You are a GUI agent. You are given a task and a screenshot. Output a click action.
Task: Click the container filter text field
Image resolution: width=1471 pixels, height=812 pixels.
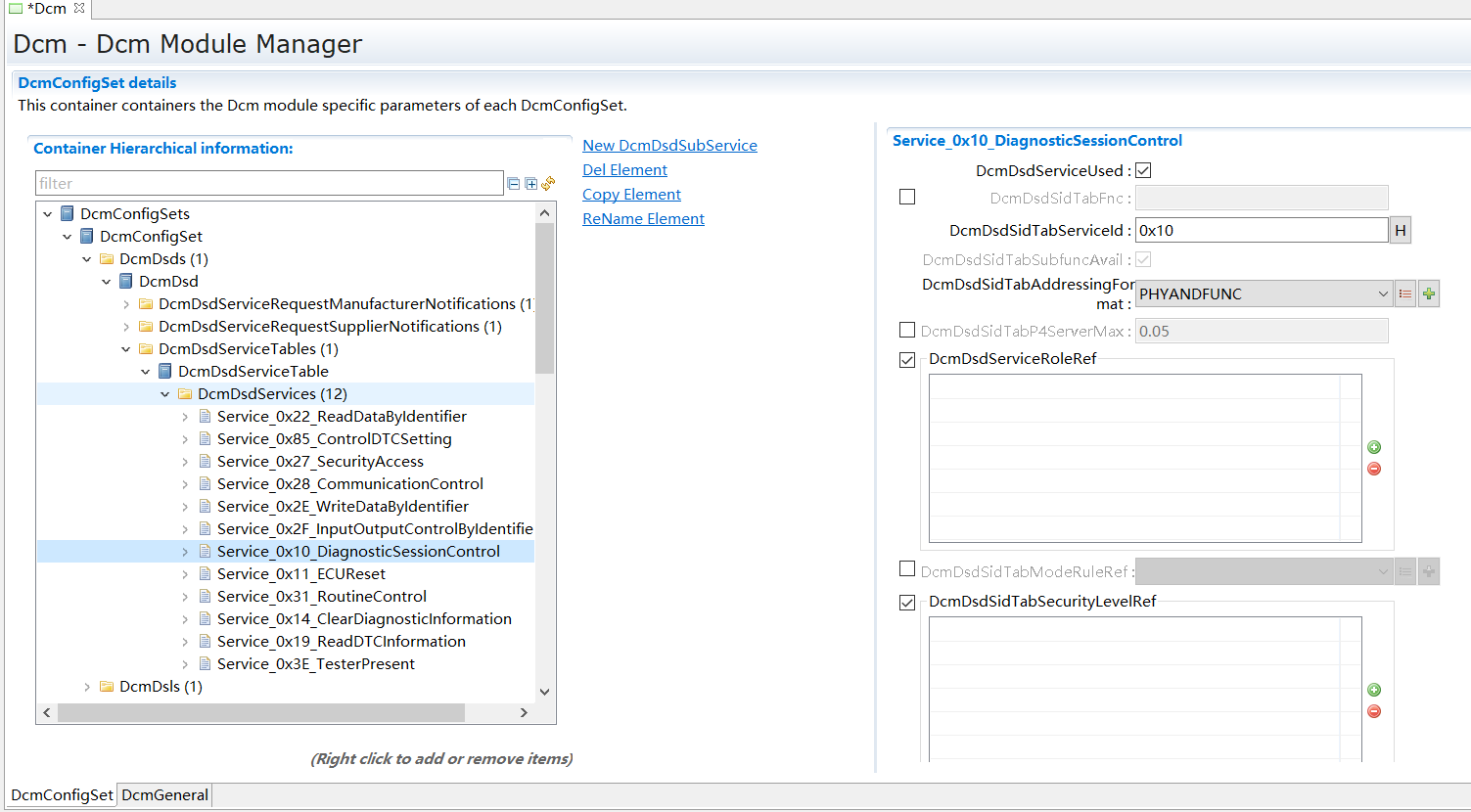click(269, 183)
